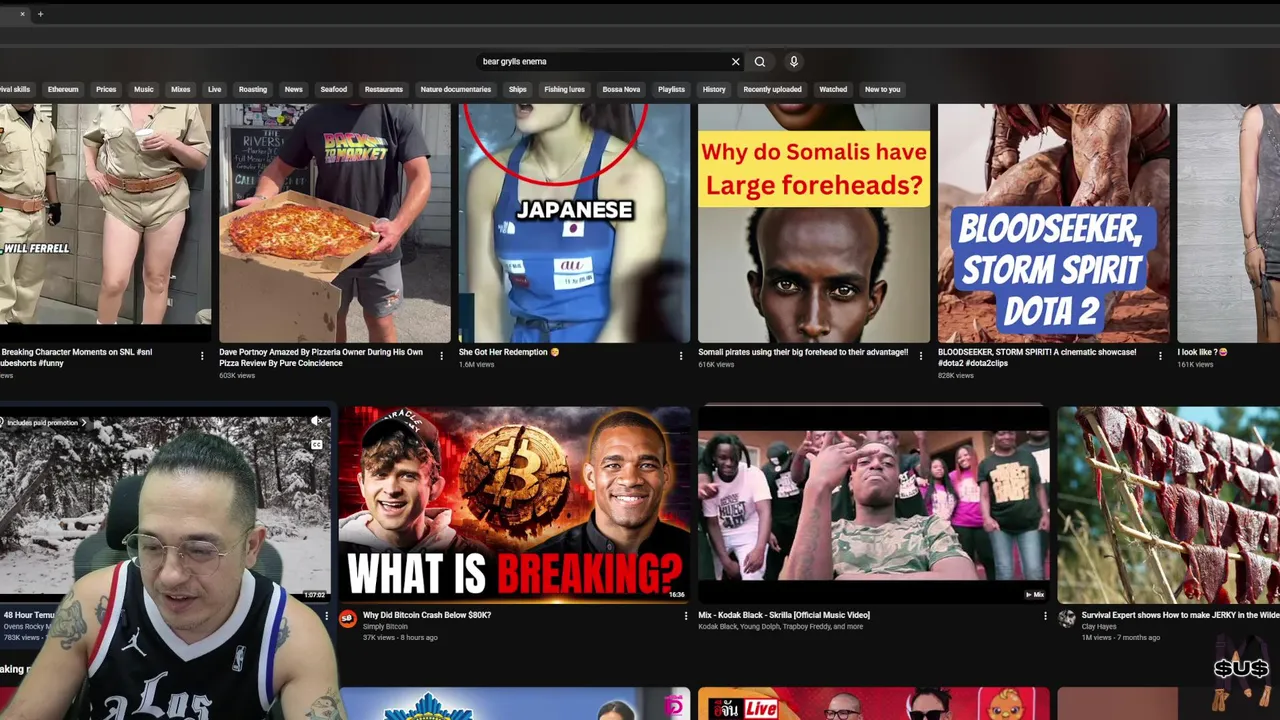This screenshot has width=1280, height=720.
Task: Visit Simply Bitcoin channel name link
Action: point(385,627)
